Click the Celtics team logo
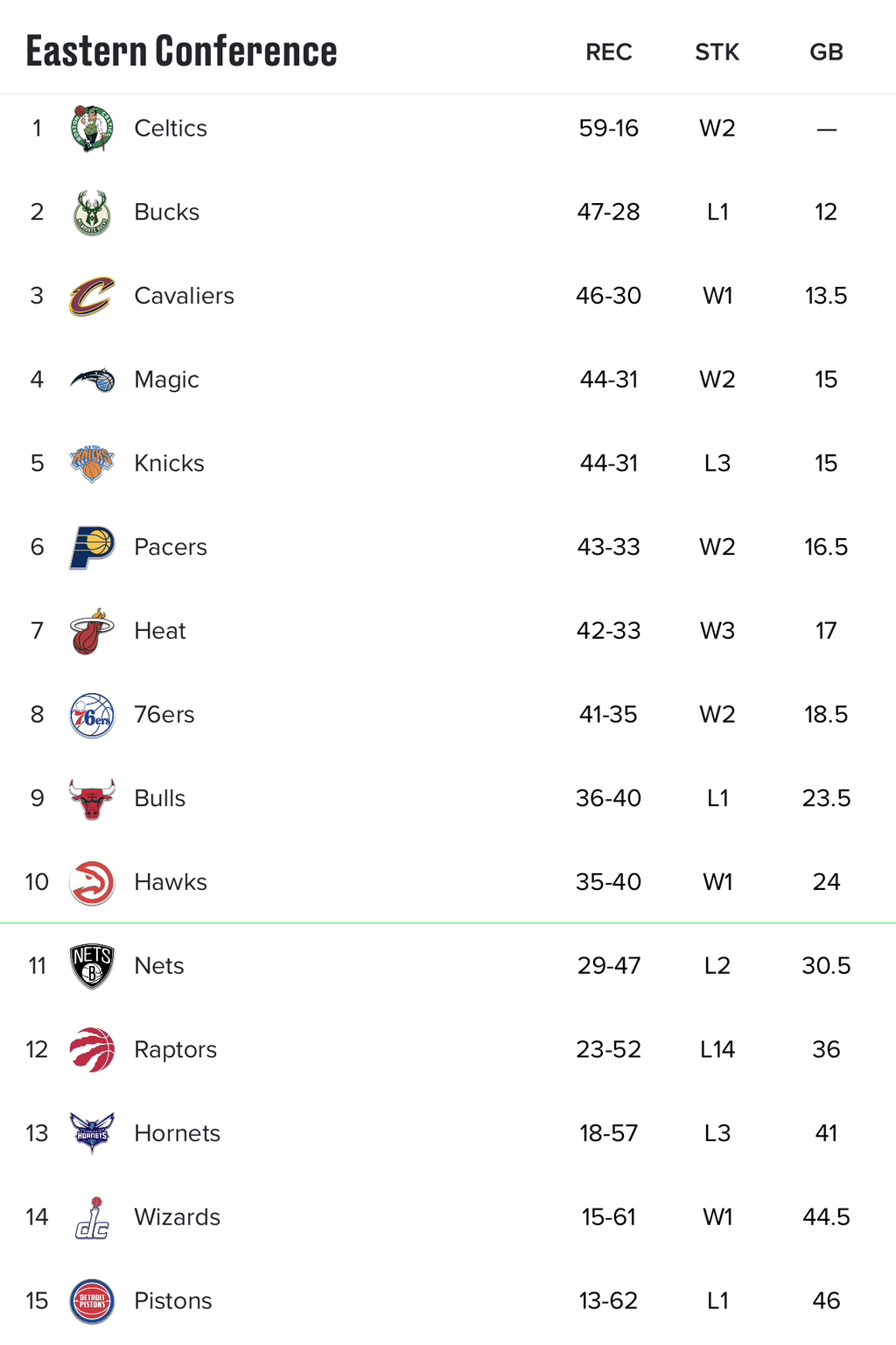The width and height of the screenshot is (896, 1345). tap(92, 129)
